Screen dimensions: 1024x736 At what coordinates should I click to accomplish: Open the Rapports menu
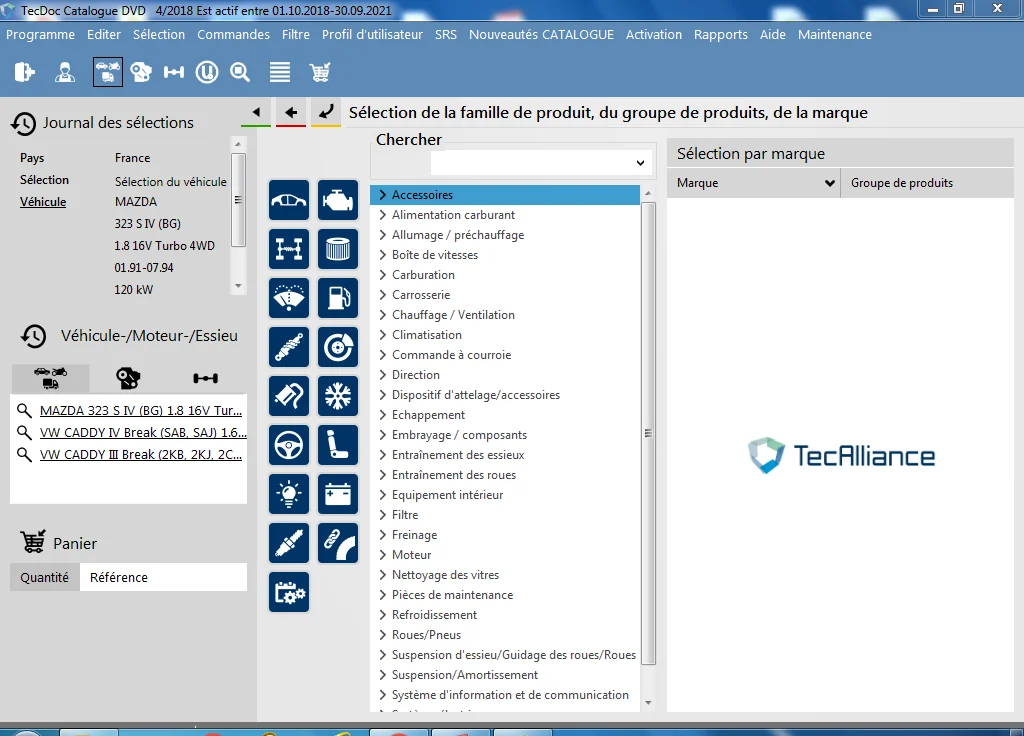720,35
